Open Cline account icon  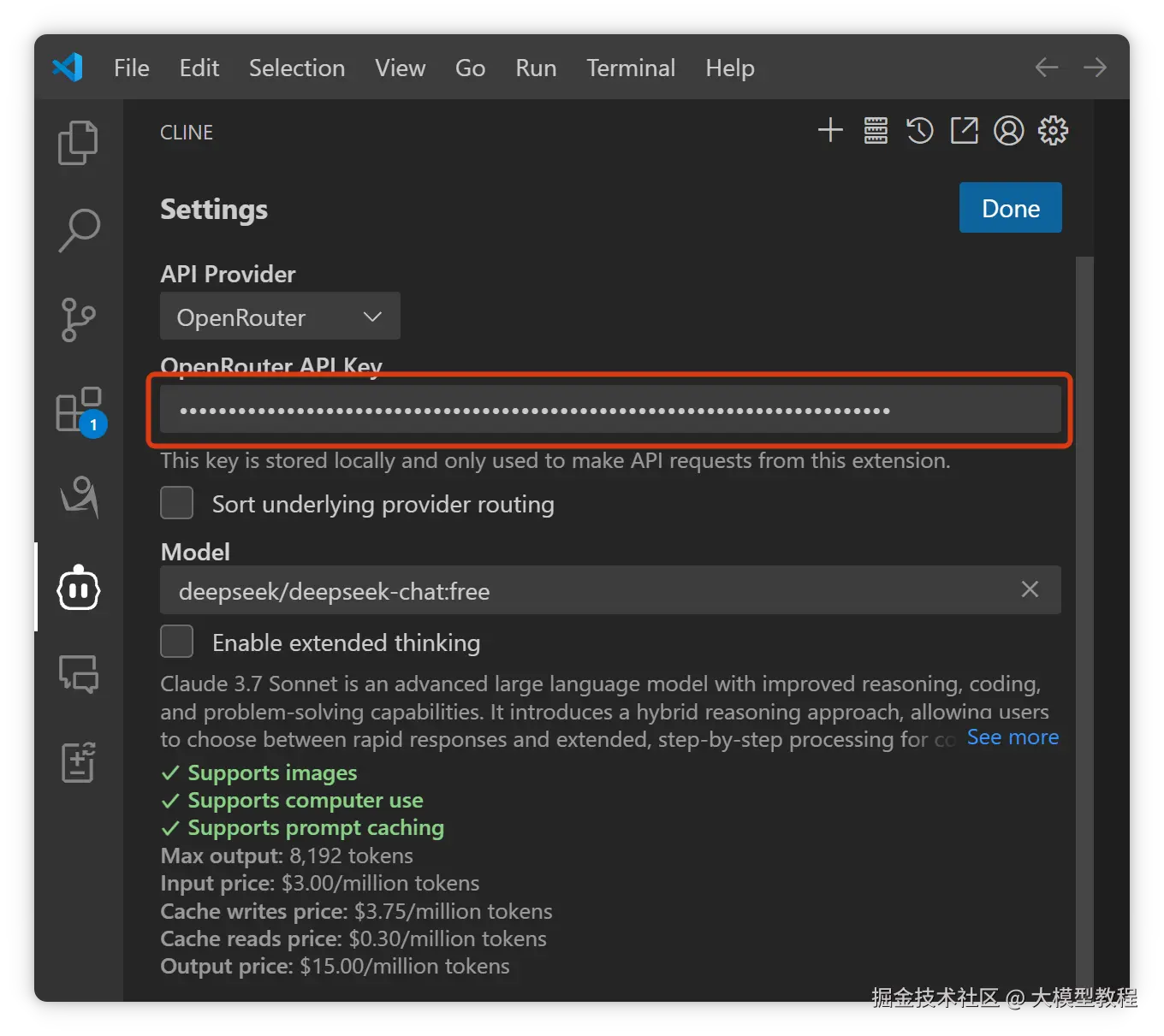click(x=1009, y=131)
